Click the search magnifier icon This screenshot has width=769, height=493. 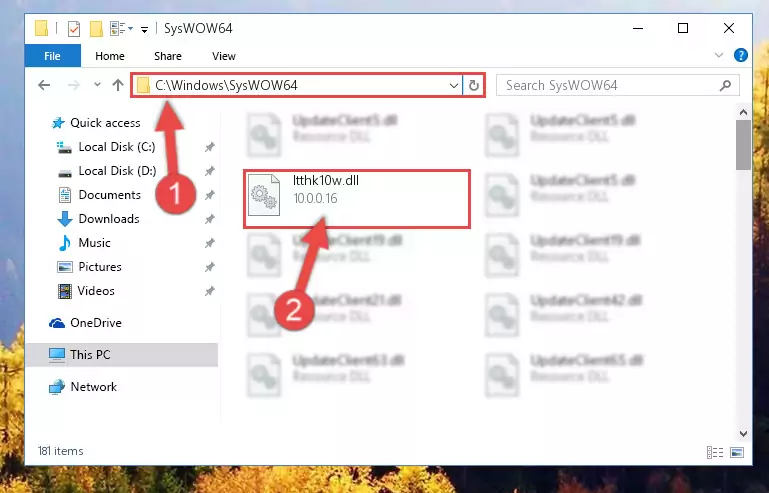click(725, 85)
